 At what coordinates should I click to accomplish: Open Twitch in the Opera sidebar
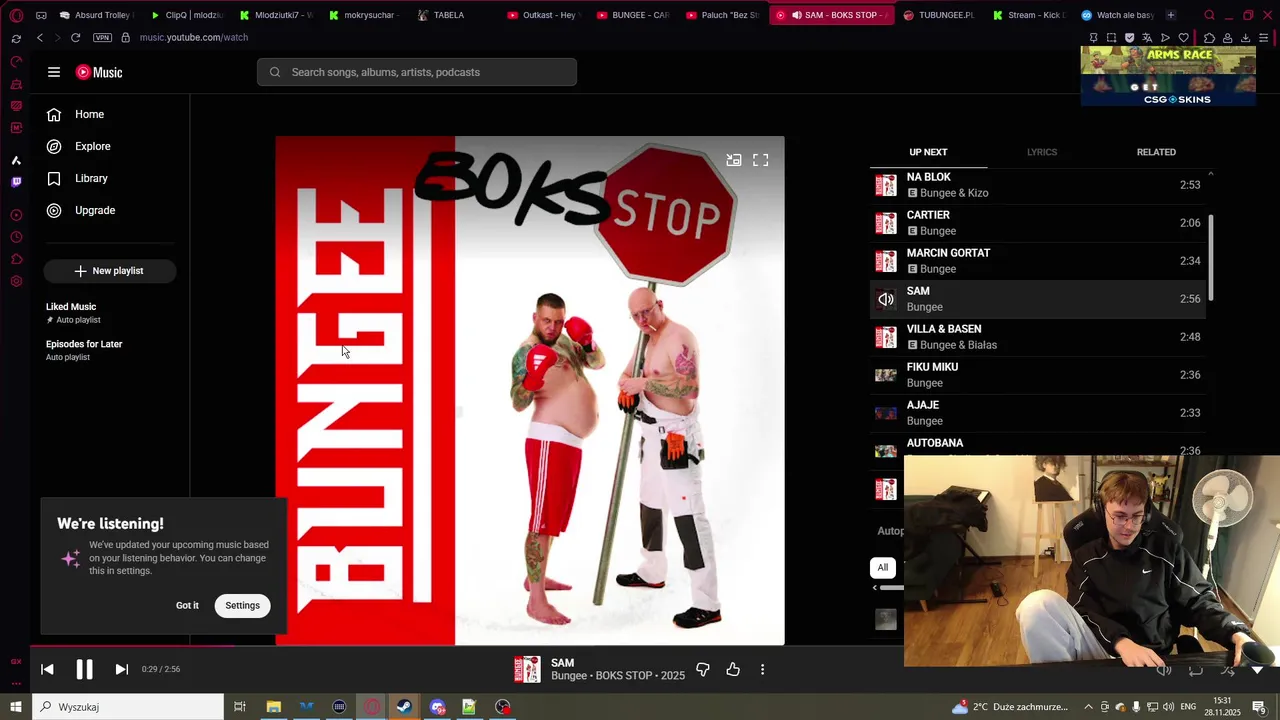(x=16, y=182)
